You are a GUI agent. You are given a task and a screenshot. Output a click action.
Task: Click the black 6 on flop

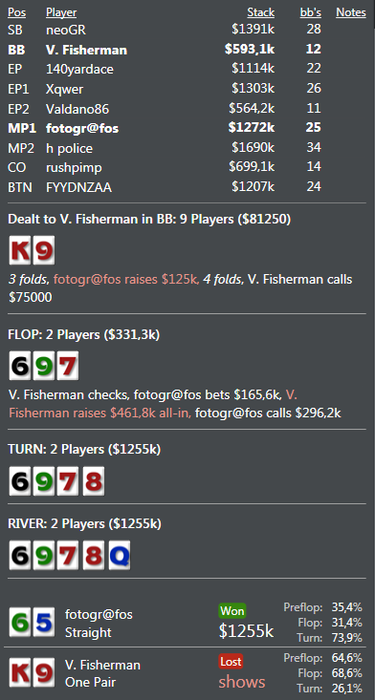click(21, 366)
